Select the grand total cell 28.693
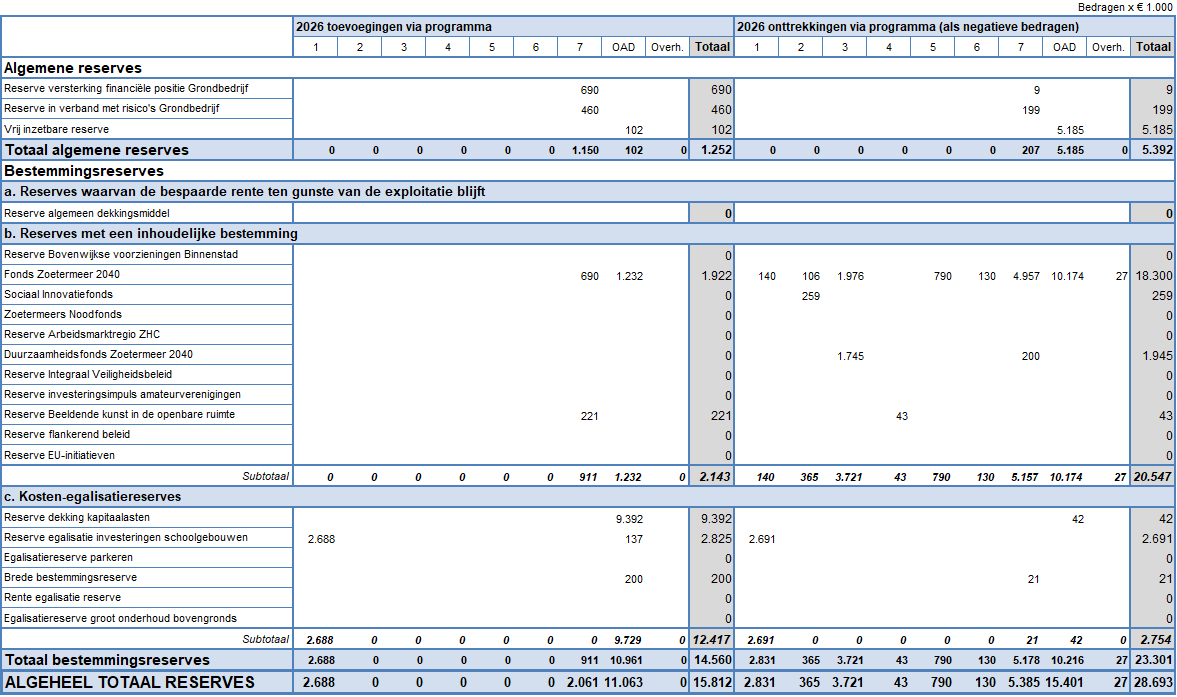This screenshot has width=1177, height=697. click(1153, 683)
